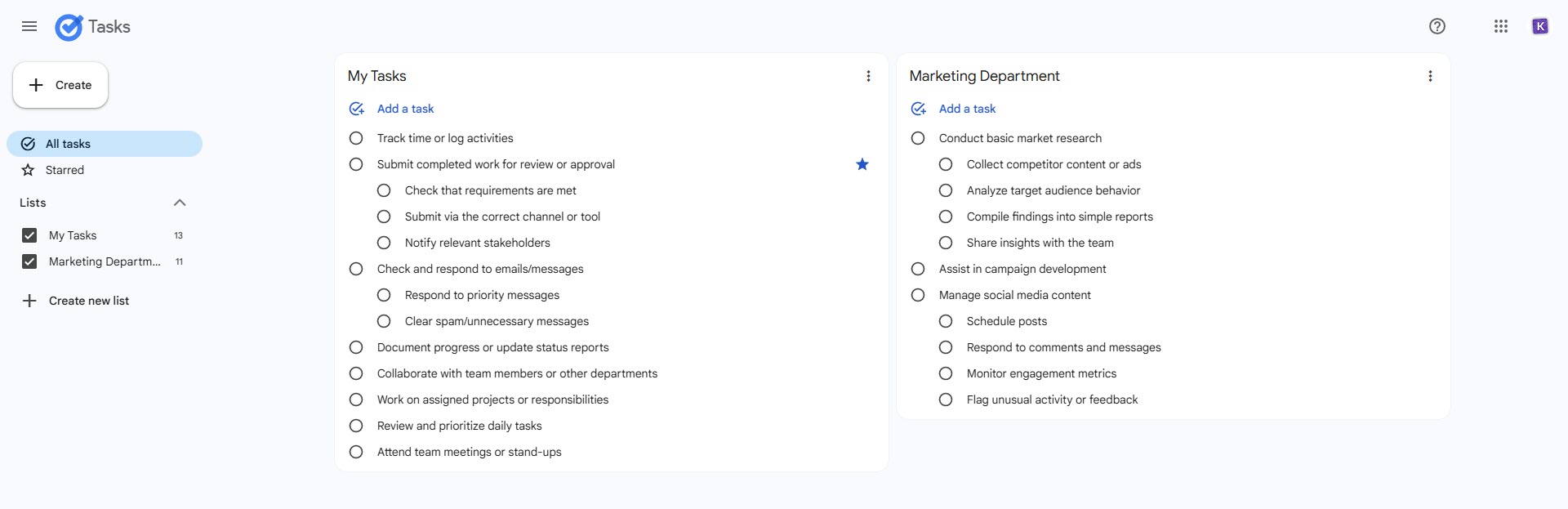Mark Manage social media content complete
Image resolution: width=1568 pixels, height=509 pixels.
[x=918, y=295]
